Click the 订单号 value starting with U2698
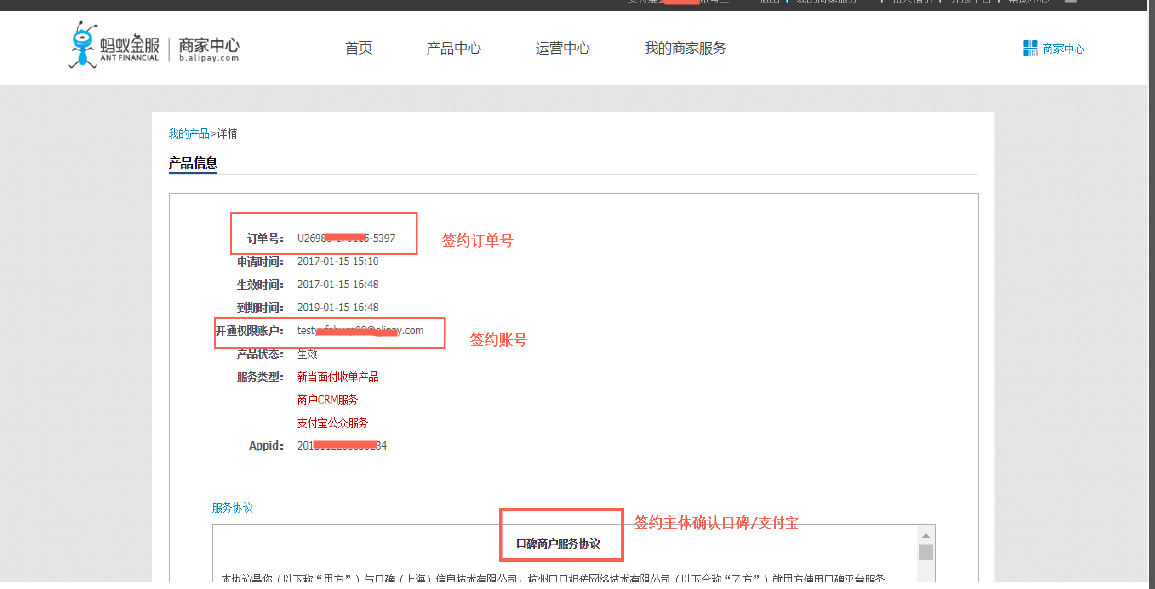Viewport: 1155px width, 589px height. coord(346,239)
